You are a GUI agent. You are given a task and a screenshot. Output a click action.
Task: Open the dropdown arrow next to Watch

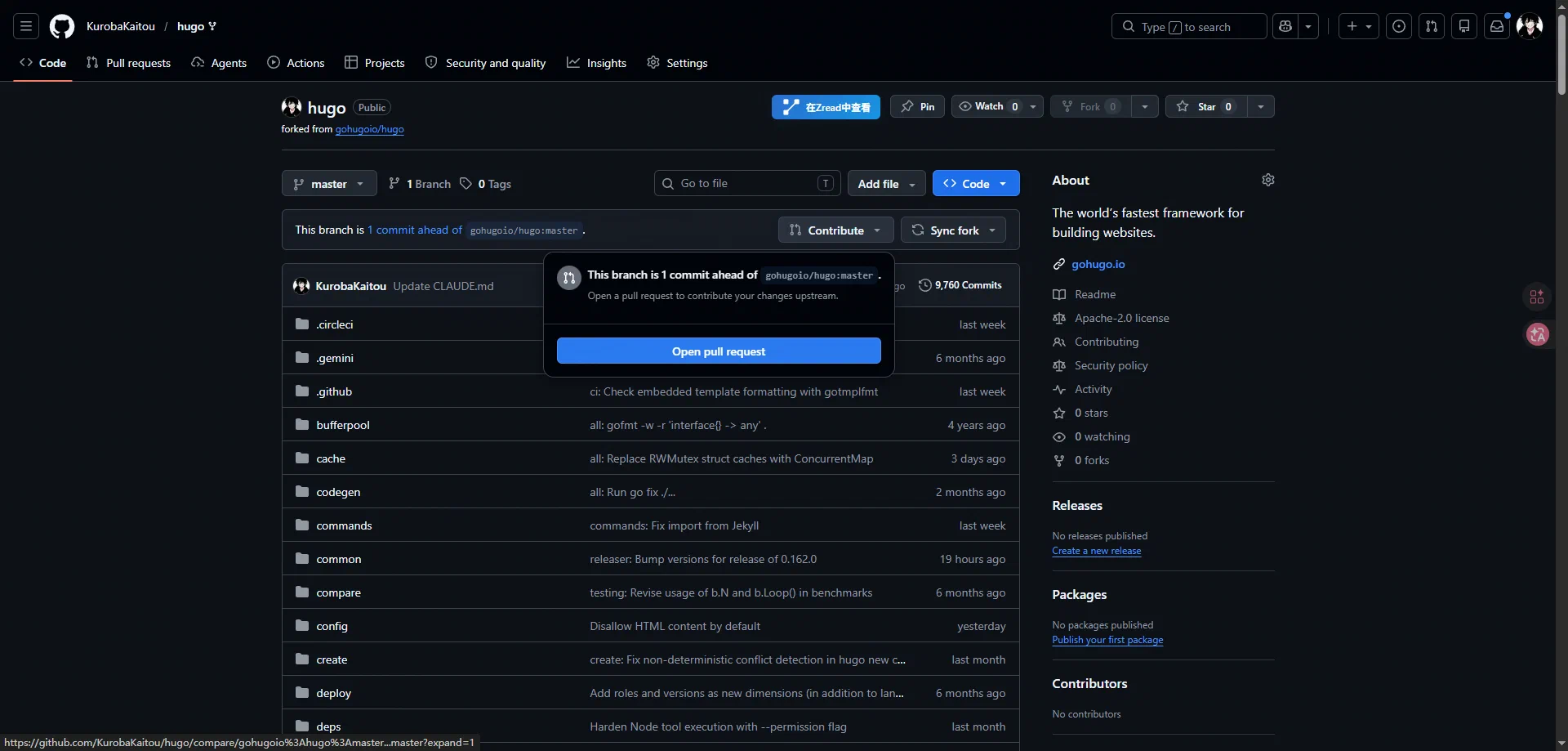click(1034, 106)
